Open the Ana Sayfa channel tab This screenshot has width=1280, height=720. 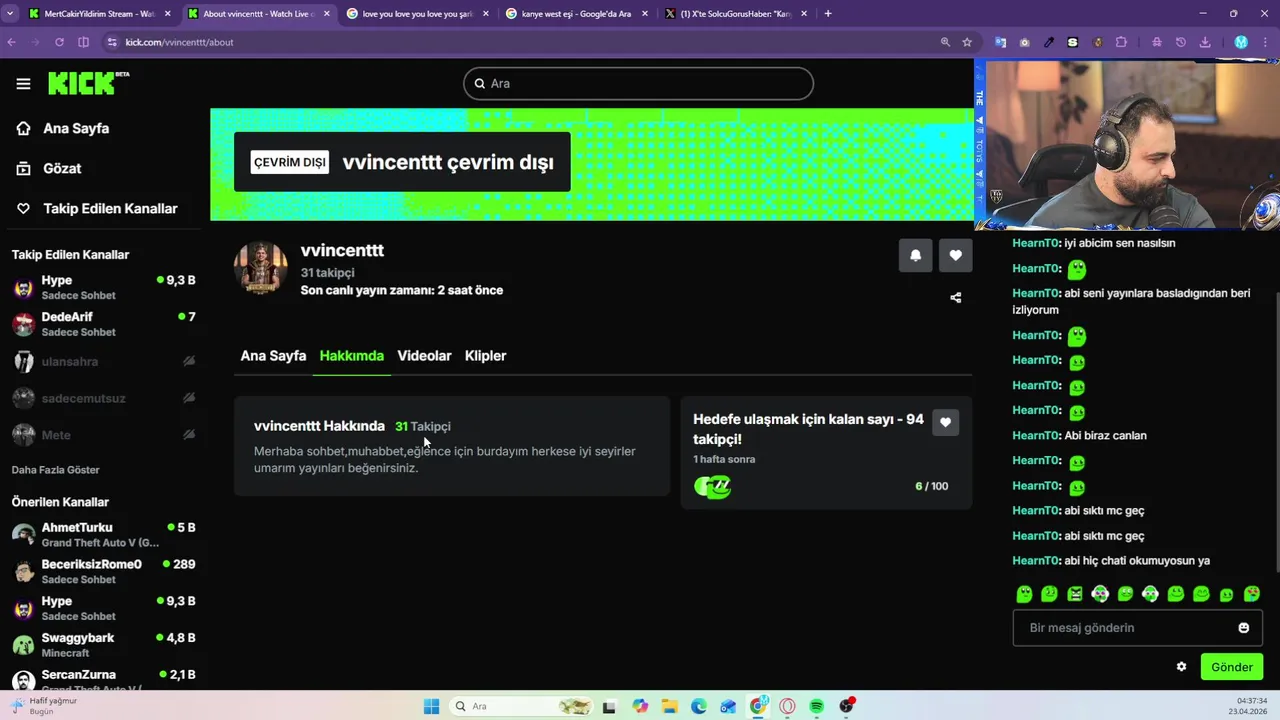pyautogui.click(x=273, y=356)
